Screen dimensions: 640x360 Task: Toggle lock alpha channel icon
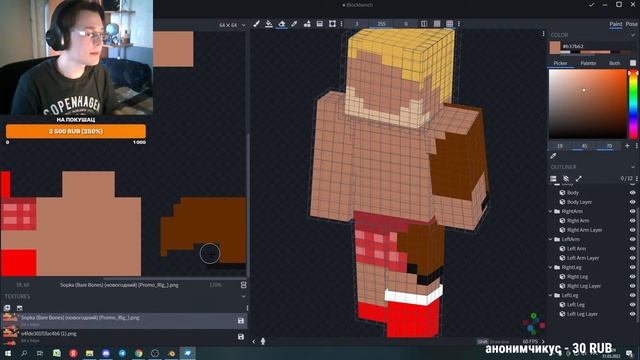(x=437, y=24)
